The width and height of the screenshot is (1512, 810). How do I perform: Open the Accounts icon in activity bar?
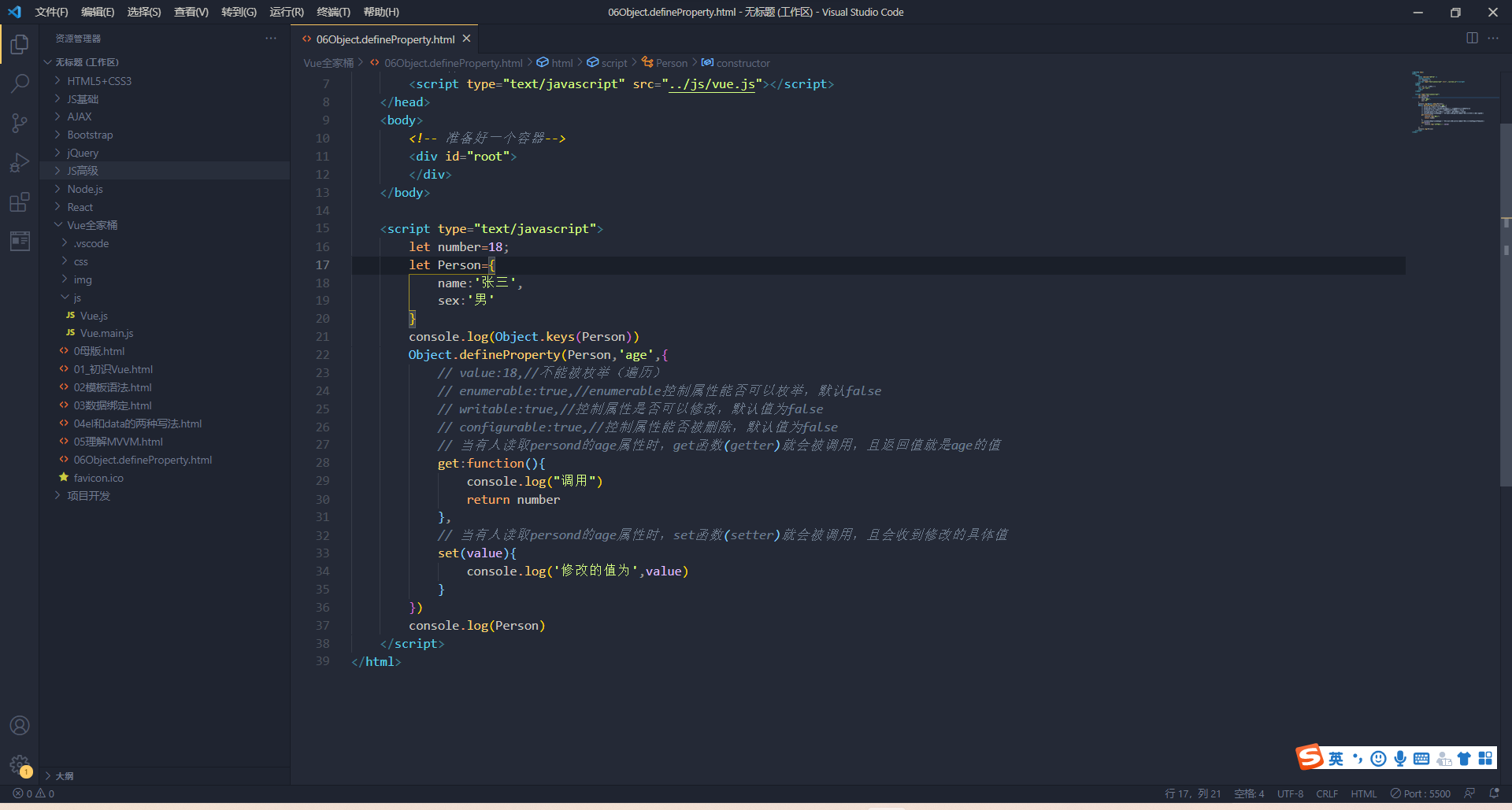[x=19, y=725]
